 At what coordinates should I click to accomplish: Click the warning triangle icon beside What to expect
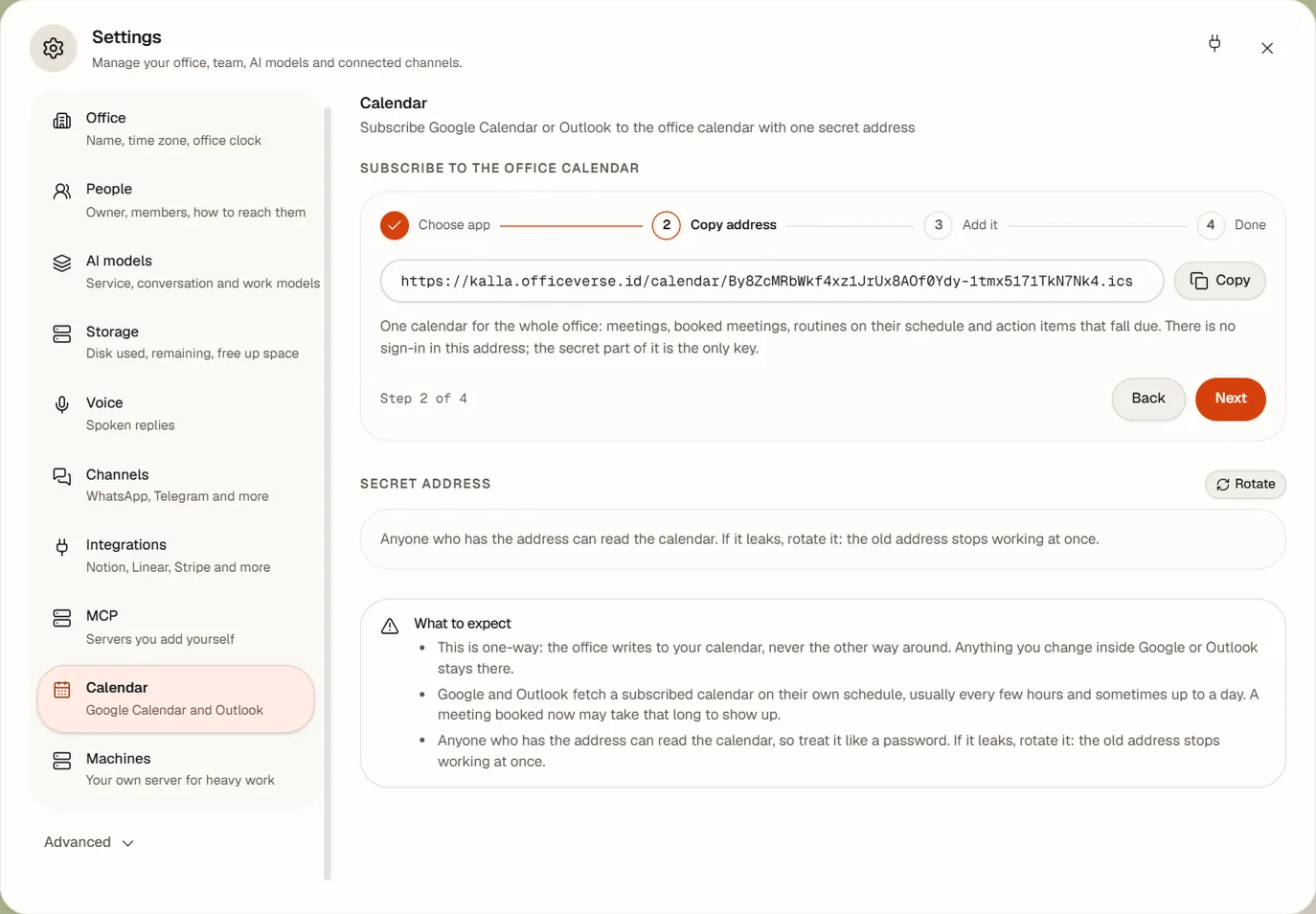coord(390,627)
